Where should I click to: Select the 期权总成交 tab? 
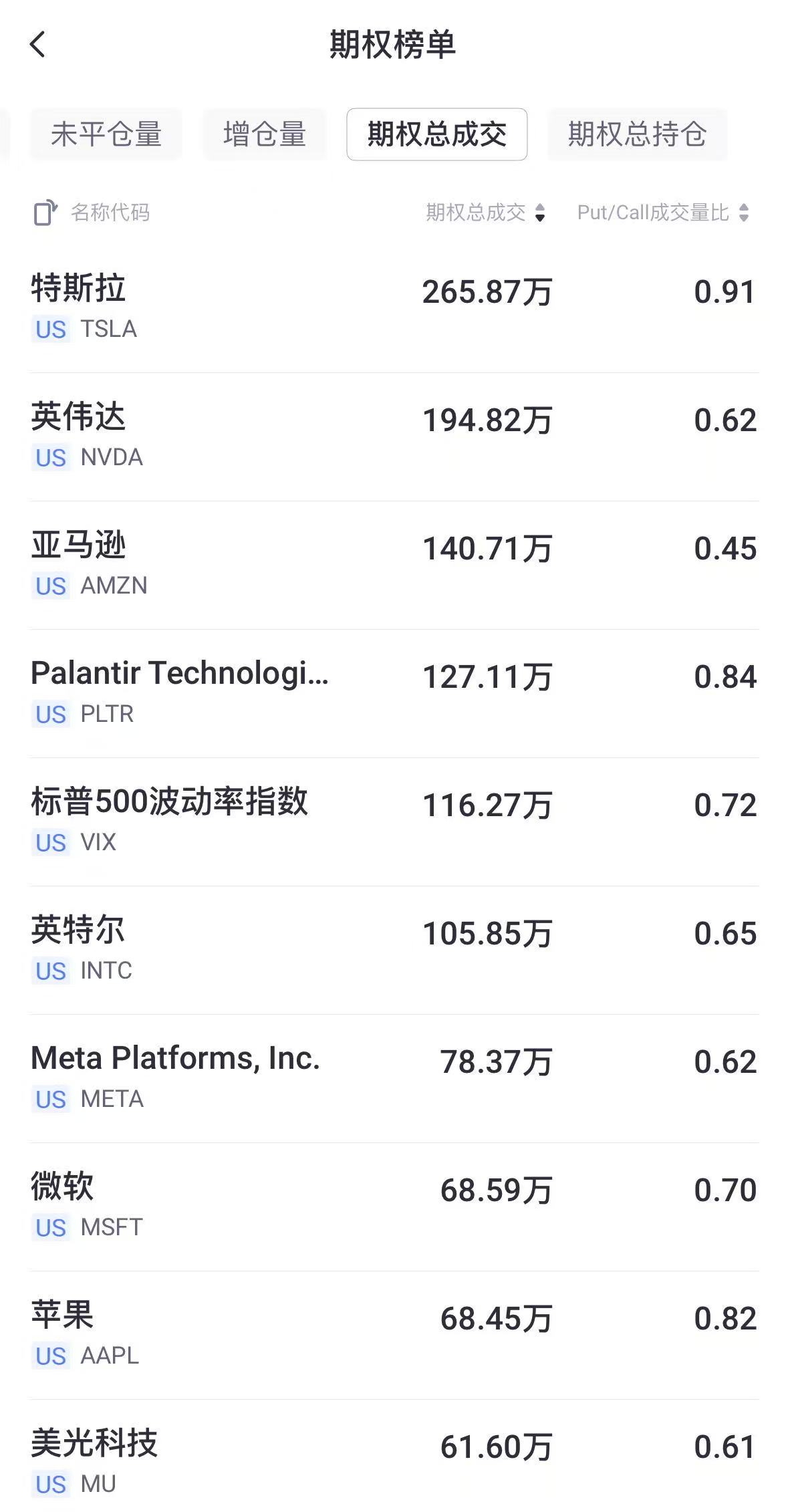pyautogui.click(x=436, y=134)
